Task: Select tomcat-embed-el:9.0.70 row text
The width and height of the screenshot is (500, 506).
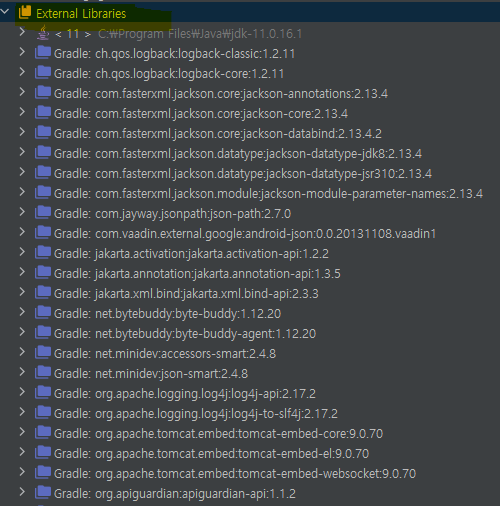Action: [211, 454]
